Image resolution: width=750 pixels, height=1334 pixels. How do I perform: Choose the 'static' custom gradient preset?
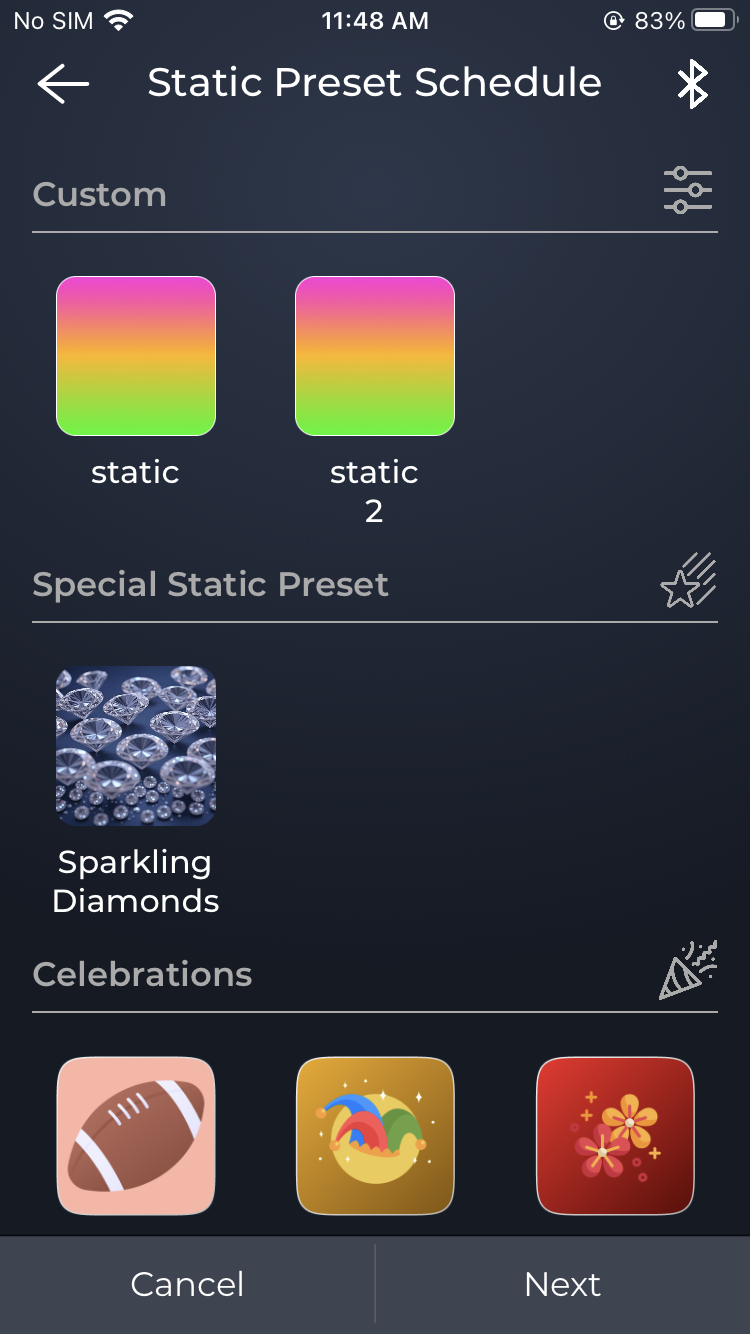point(136,356)
